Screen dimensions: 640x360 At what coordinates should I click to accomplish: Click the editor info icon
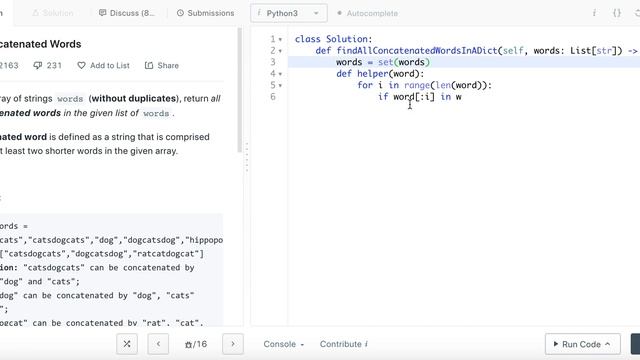(594, 13)
